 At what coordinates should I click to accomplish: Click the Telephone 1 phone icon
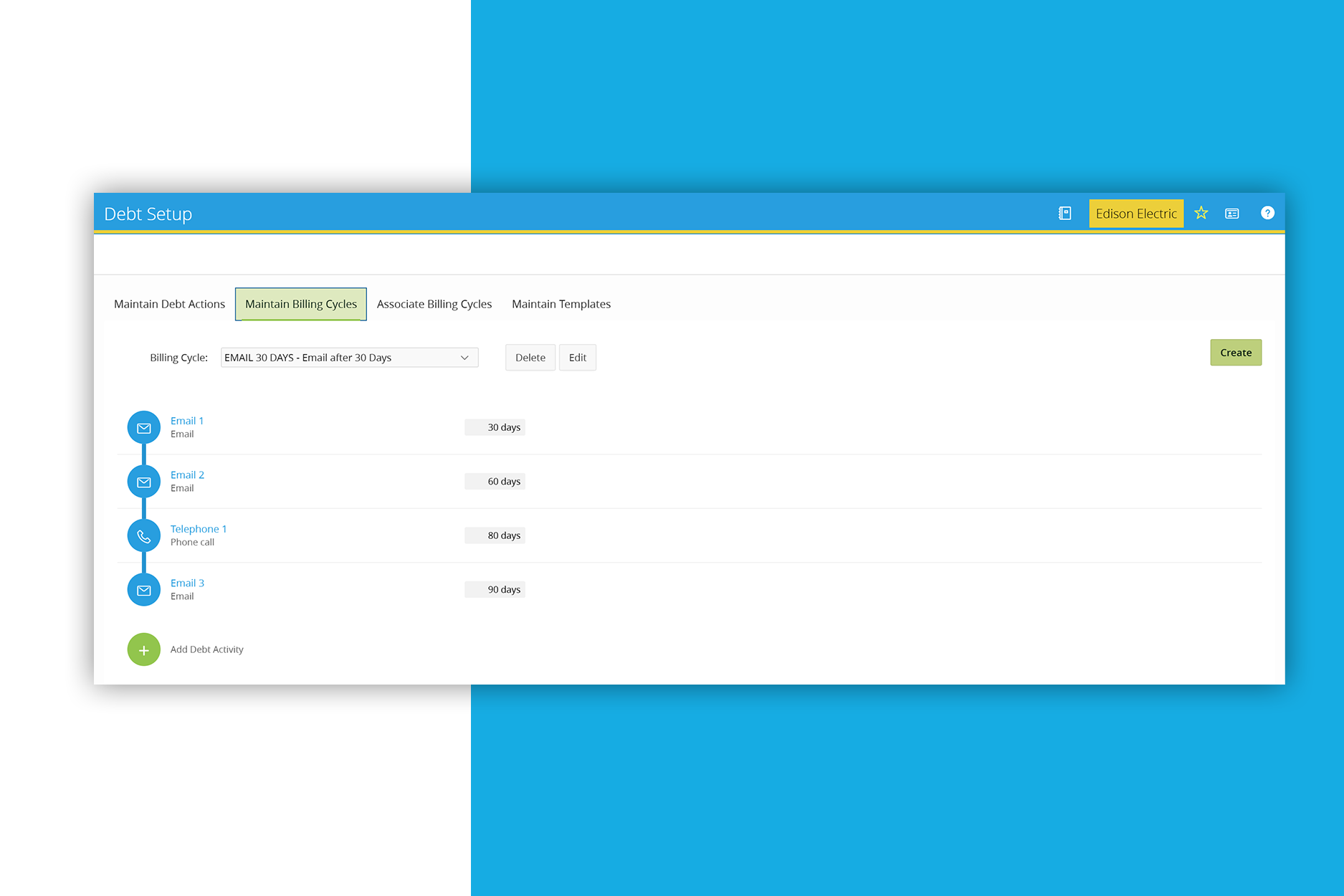point(144,536)
